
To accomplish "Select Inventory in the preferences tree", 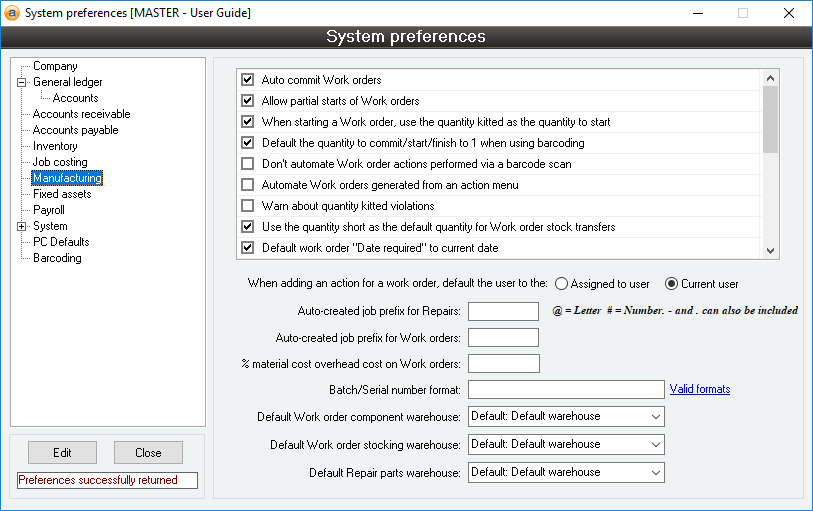I will pyautogui.click(x=55, y=146).
